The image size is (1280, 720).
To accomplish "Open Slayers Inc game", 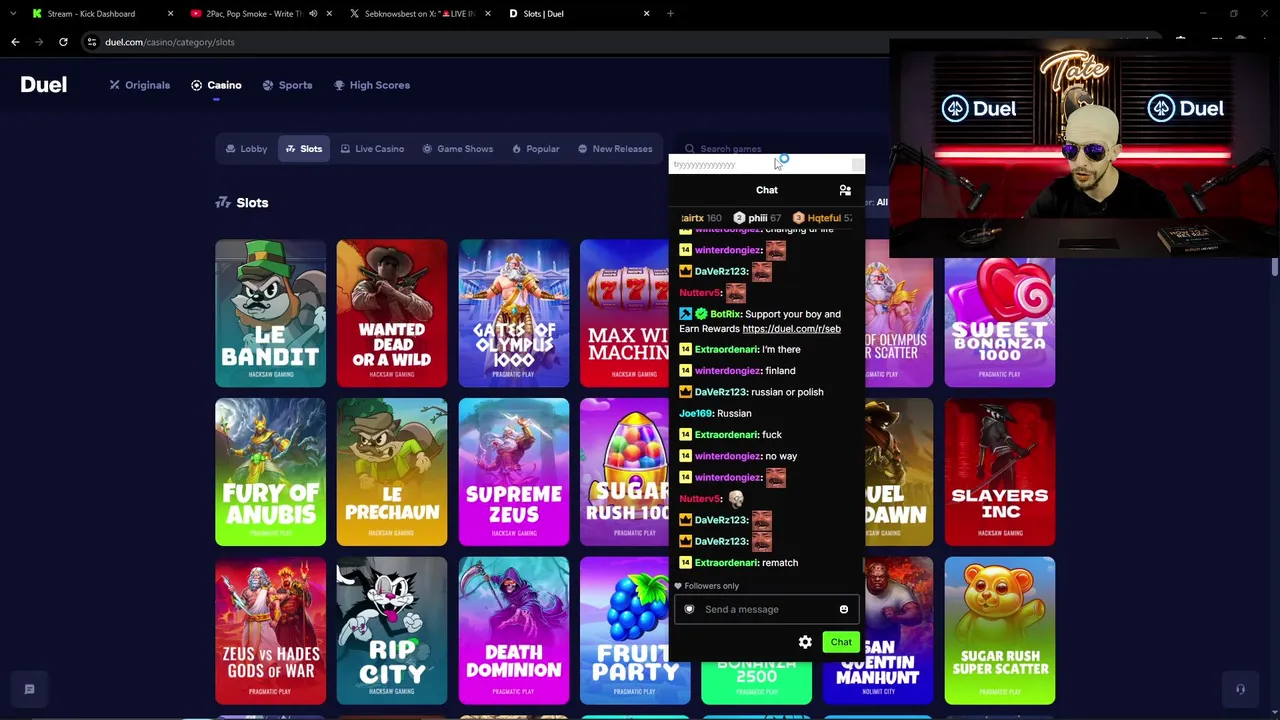I will point(1000,472).
